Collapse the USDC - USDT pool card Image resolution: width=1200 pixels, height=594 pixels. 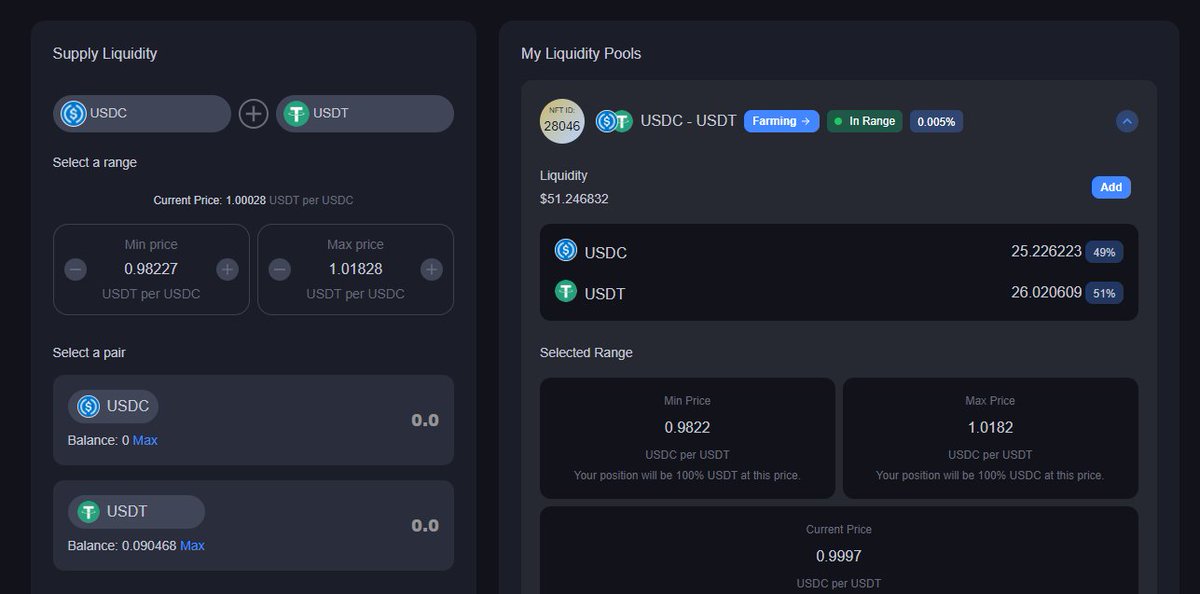coord(1127,121)
